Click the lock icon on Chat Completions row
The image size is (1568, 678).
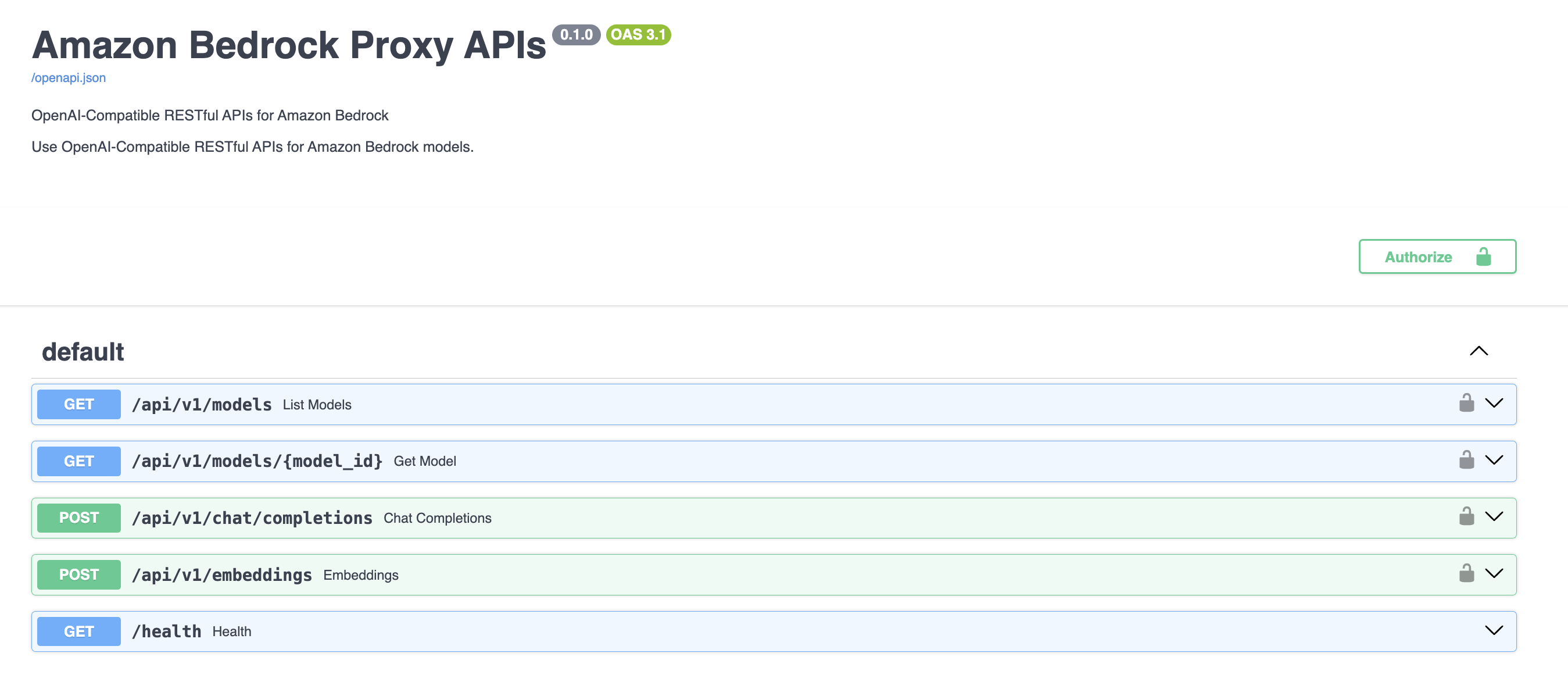coord(1466,516)
